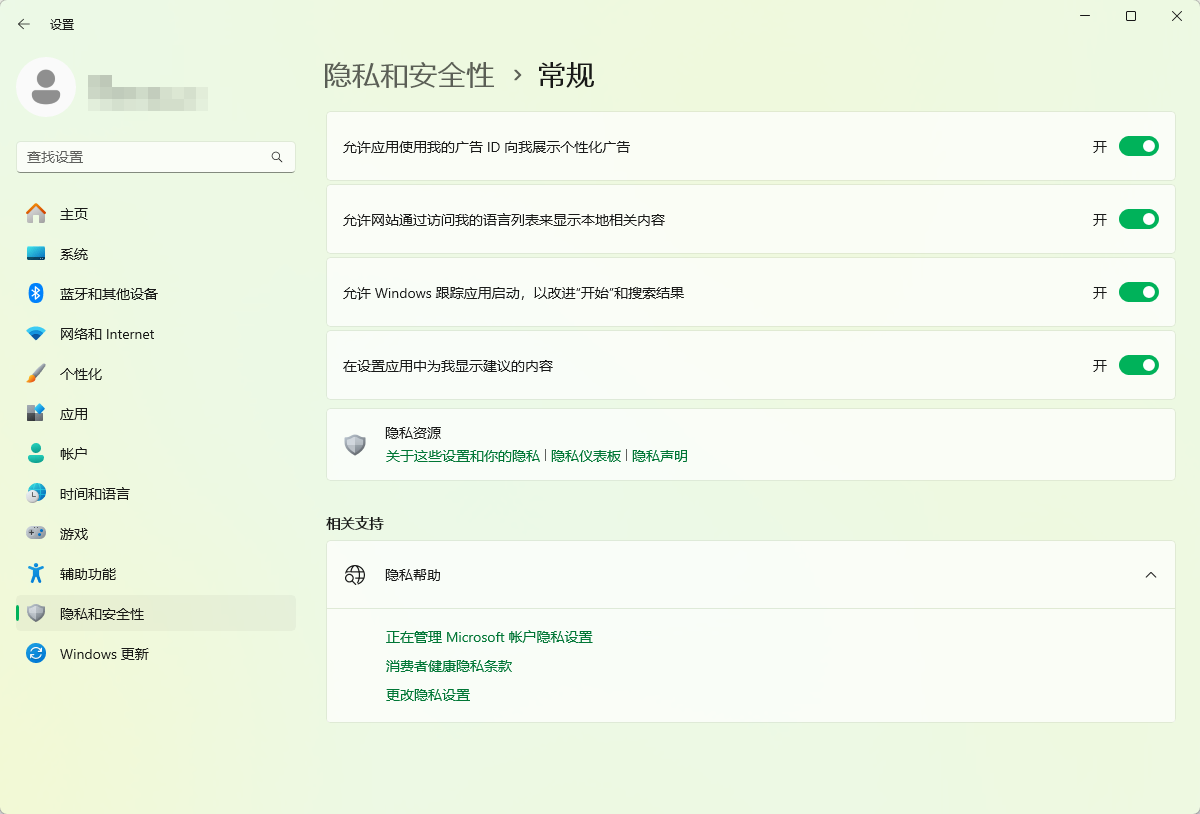1200x814 pixels.
Task: Click the user profile avatar
Action: (x=46, y=87)
